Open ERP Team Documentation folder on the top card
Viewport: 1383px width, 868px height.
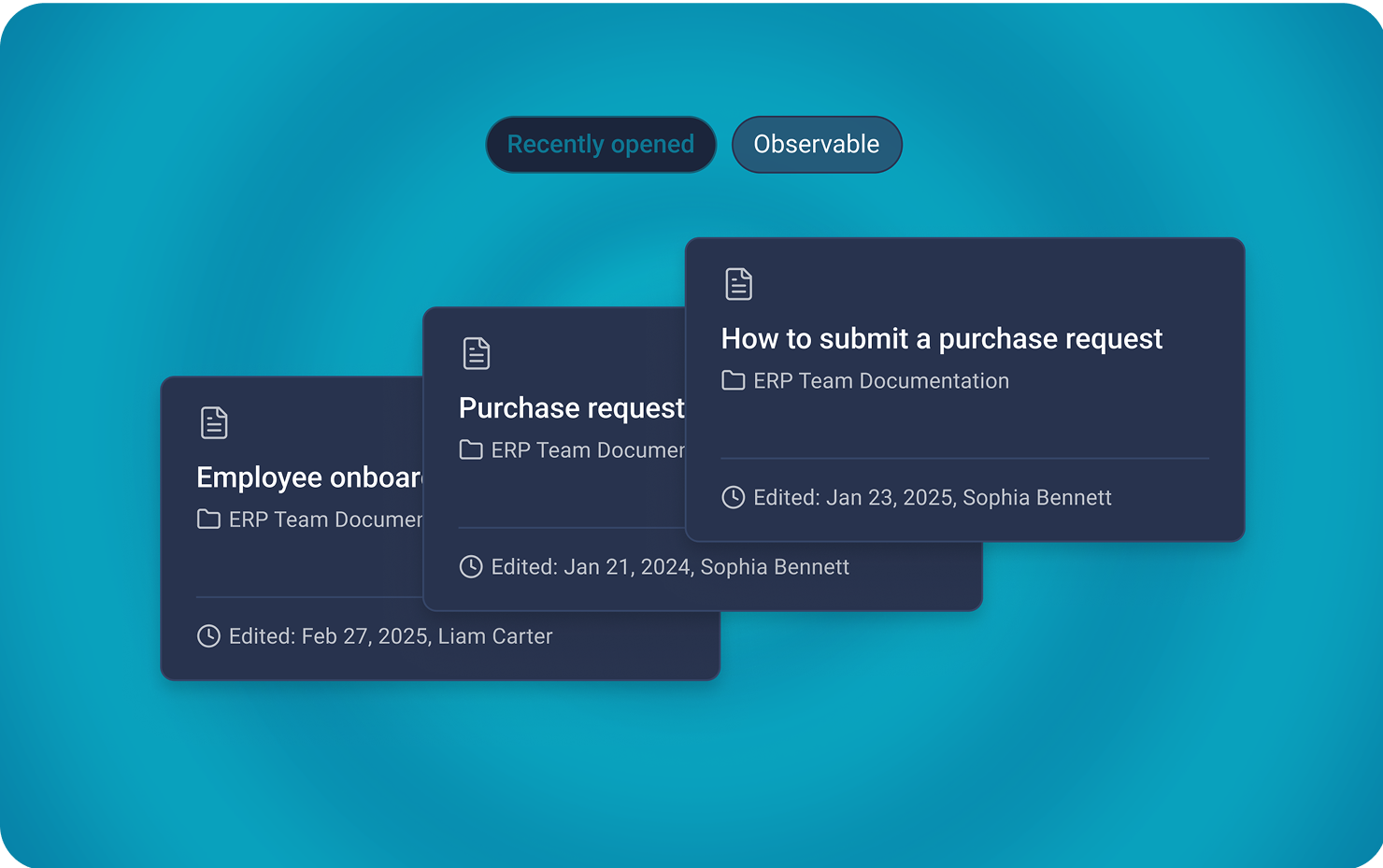pyautogui.click(x=880, y=381)
